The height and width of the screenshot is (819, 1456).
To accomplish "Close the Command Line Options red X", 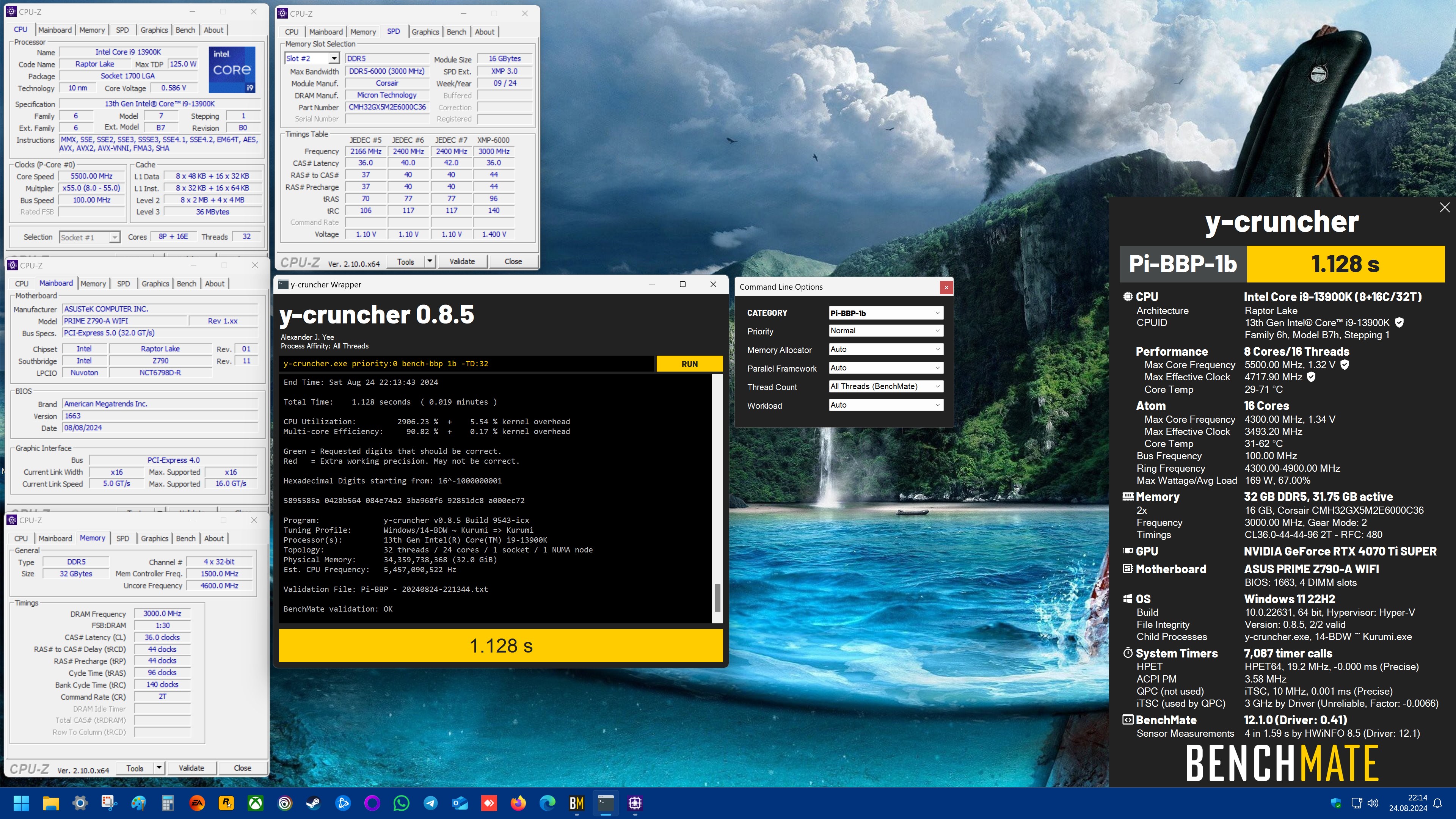I will pos(946,287).
